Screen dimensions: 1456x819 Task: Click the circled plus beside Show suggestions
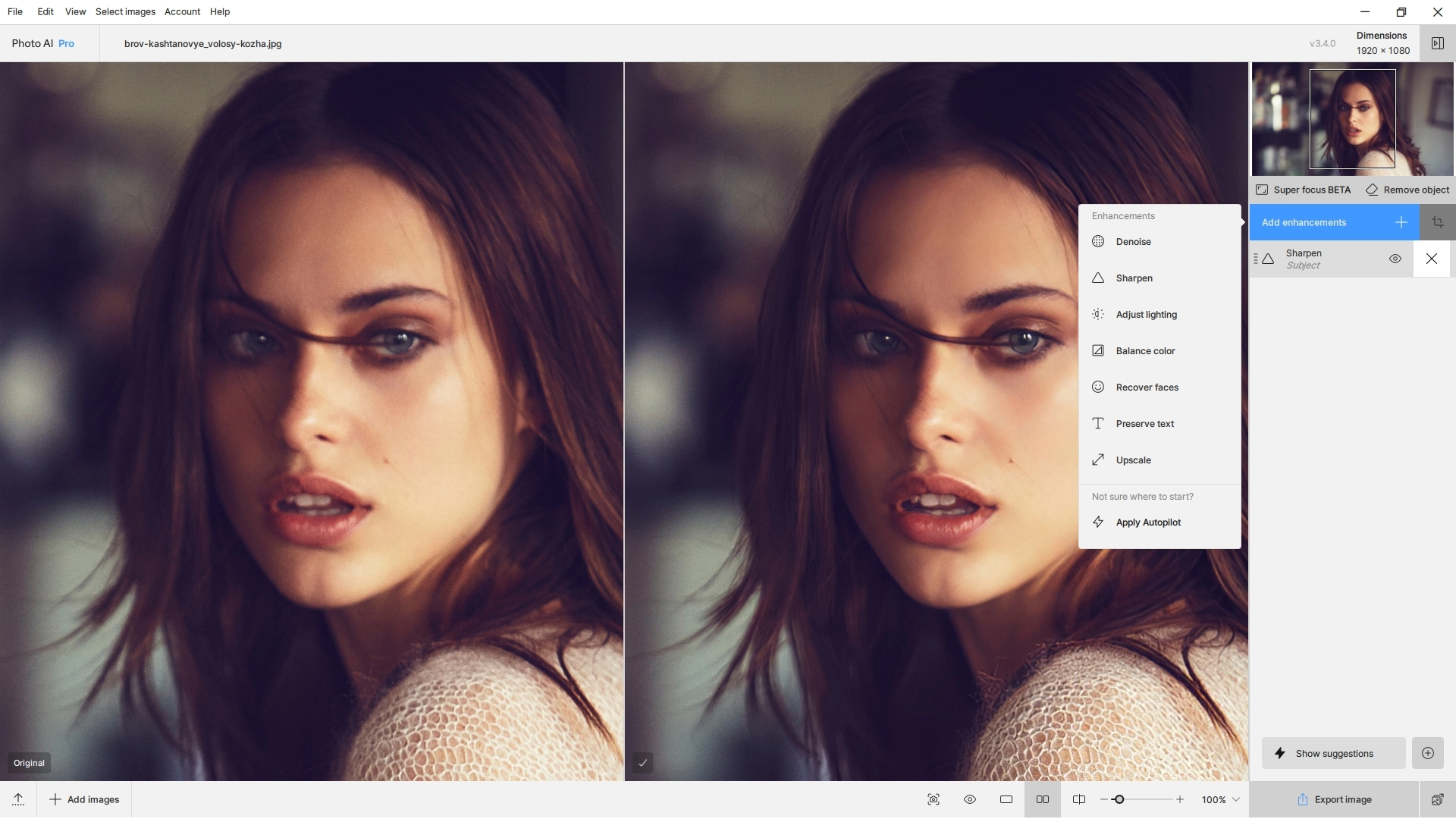[1427, 753]
